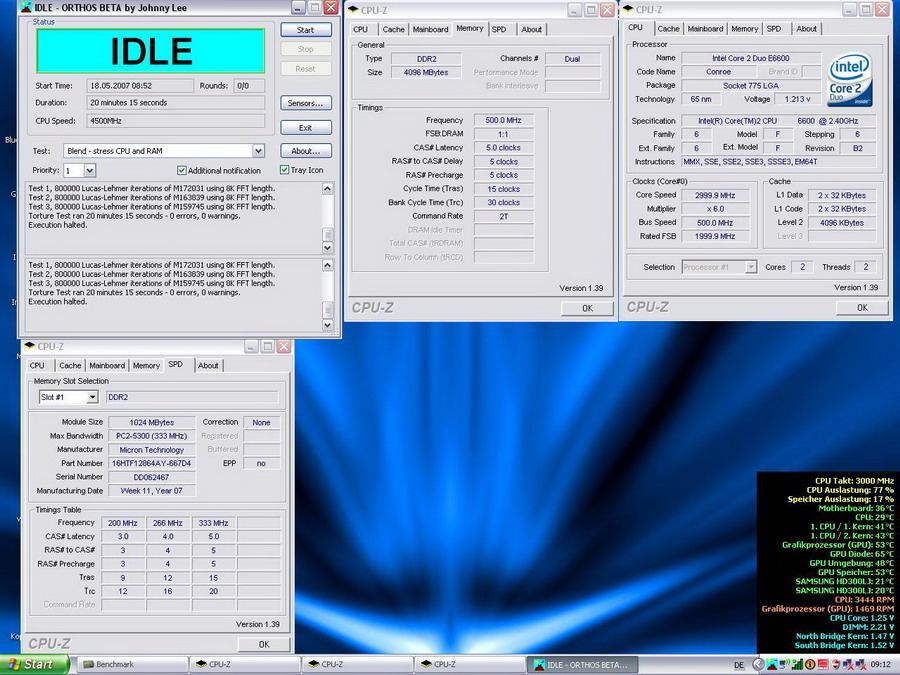The height and width of the screenshot is (675, 900).
Task: Click the Duration field in Orthos
Action: tap(176, 103)
